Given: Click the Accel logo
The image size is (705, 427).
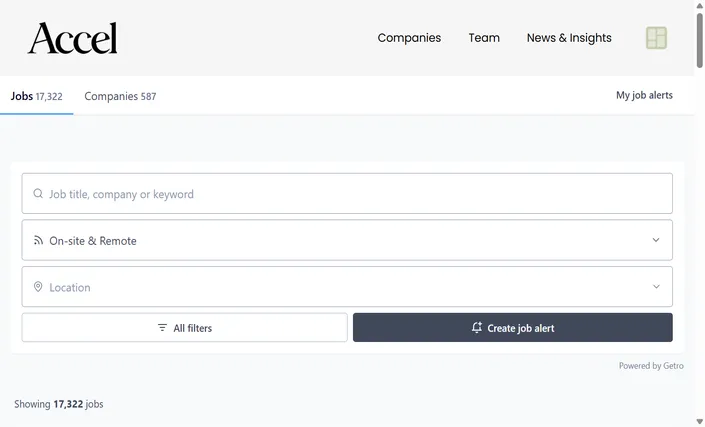Looking at the screenshot, I should point(72,38).
